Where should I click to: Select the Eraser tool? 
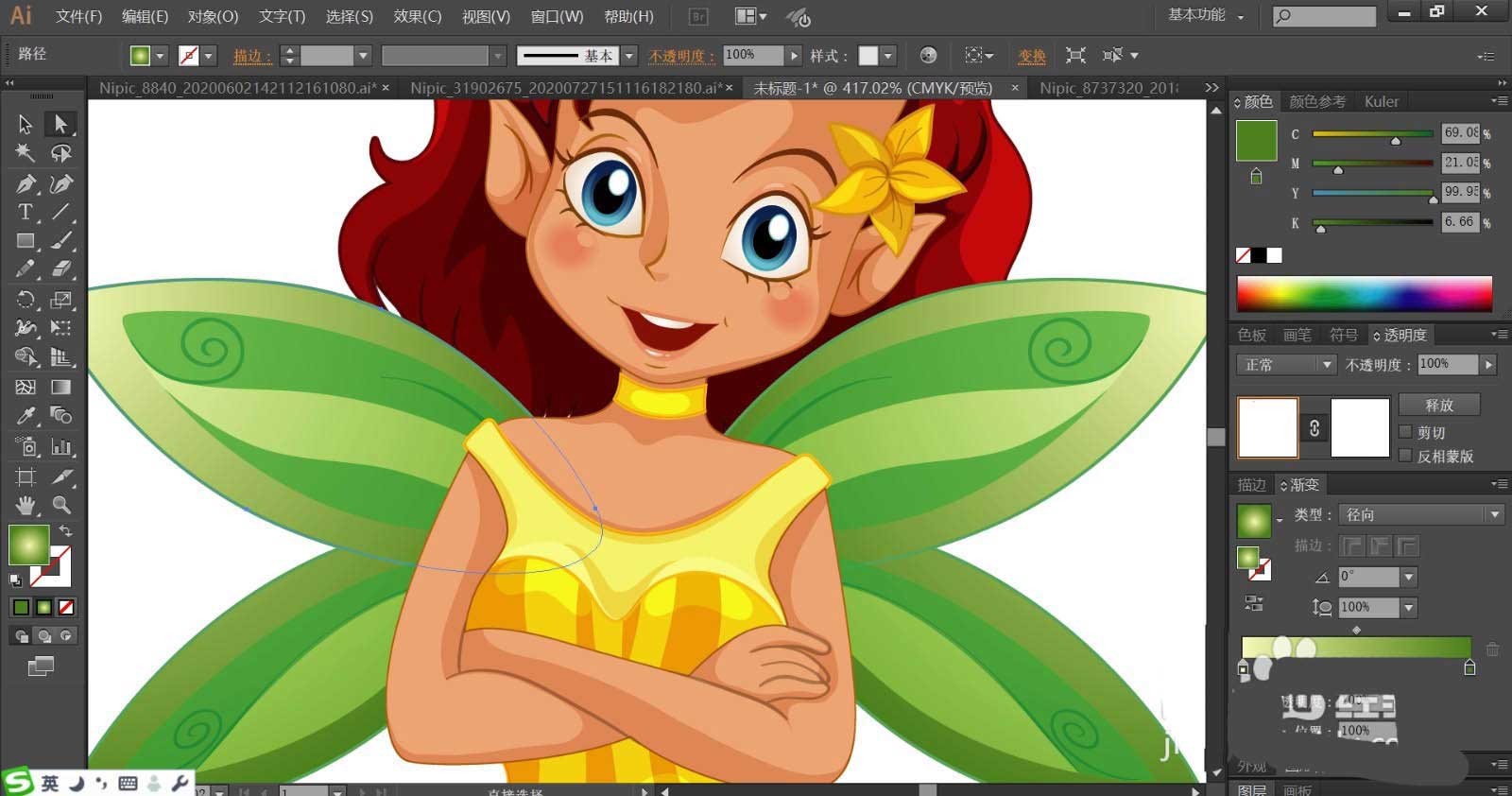[60, 269]
